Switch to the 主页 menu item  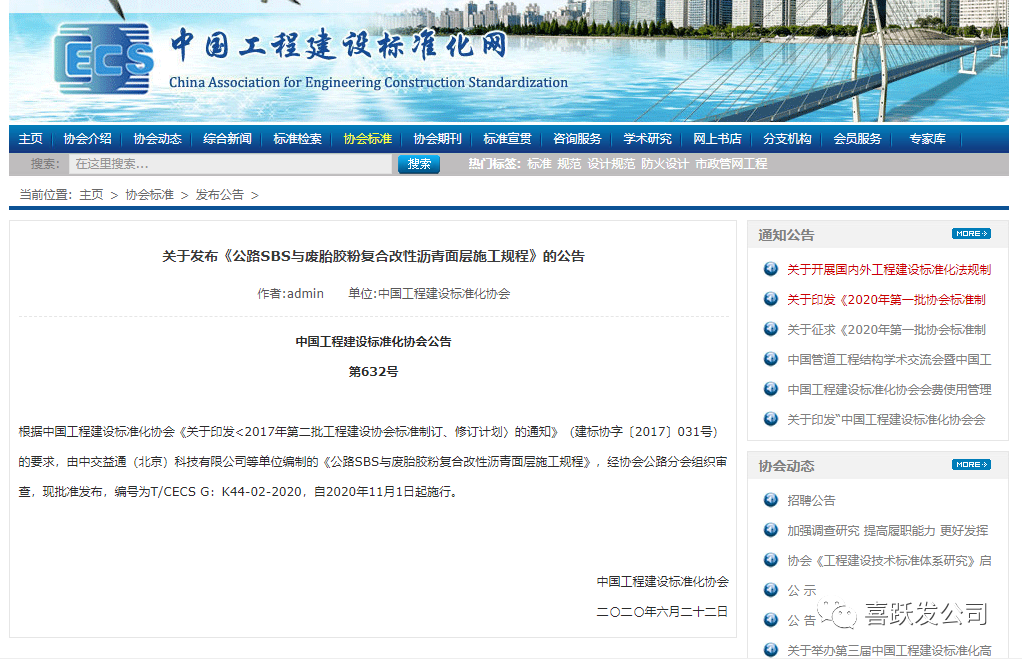29,139
